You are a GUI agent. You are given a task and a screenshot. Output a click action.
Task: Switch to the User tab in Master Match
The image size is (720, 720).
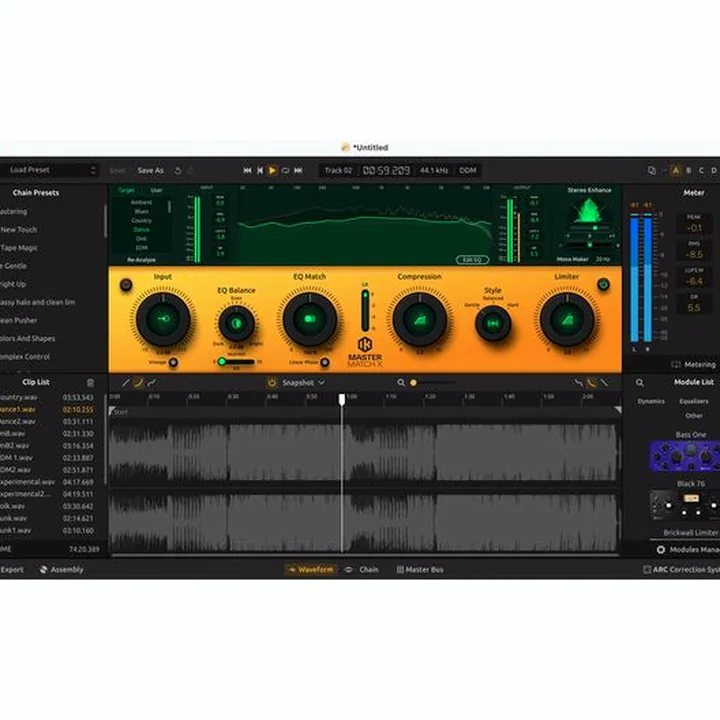pyautogui.click(x=157, y=190)
